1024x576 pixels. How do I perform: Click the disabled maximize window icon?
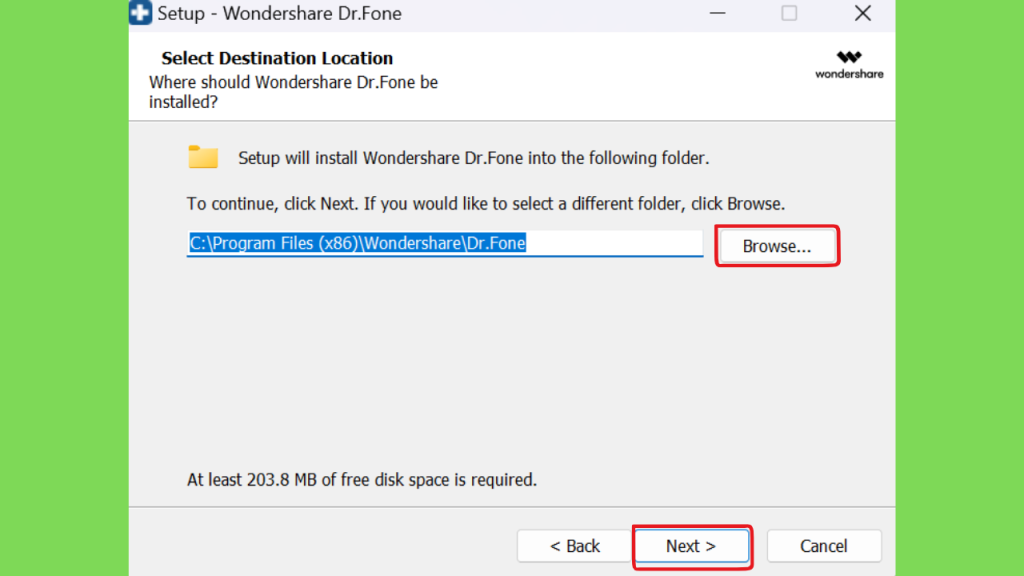[789, 13]
